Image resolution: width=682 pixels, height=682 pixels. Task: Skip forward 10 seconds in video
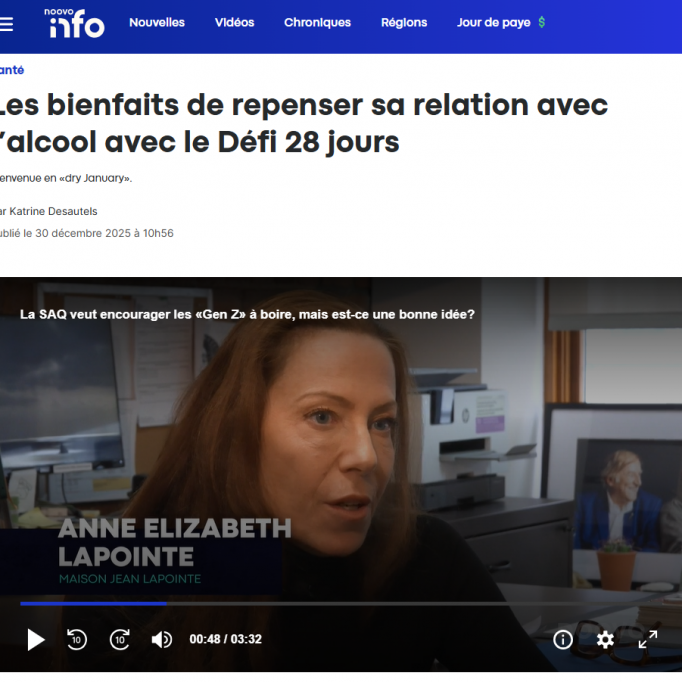(x=120, y=639)
